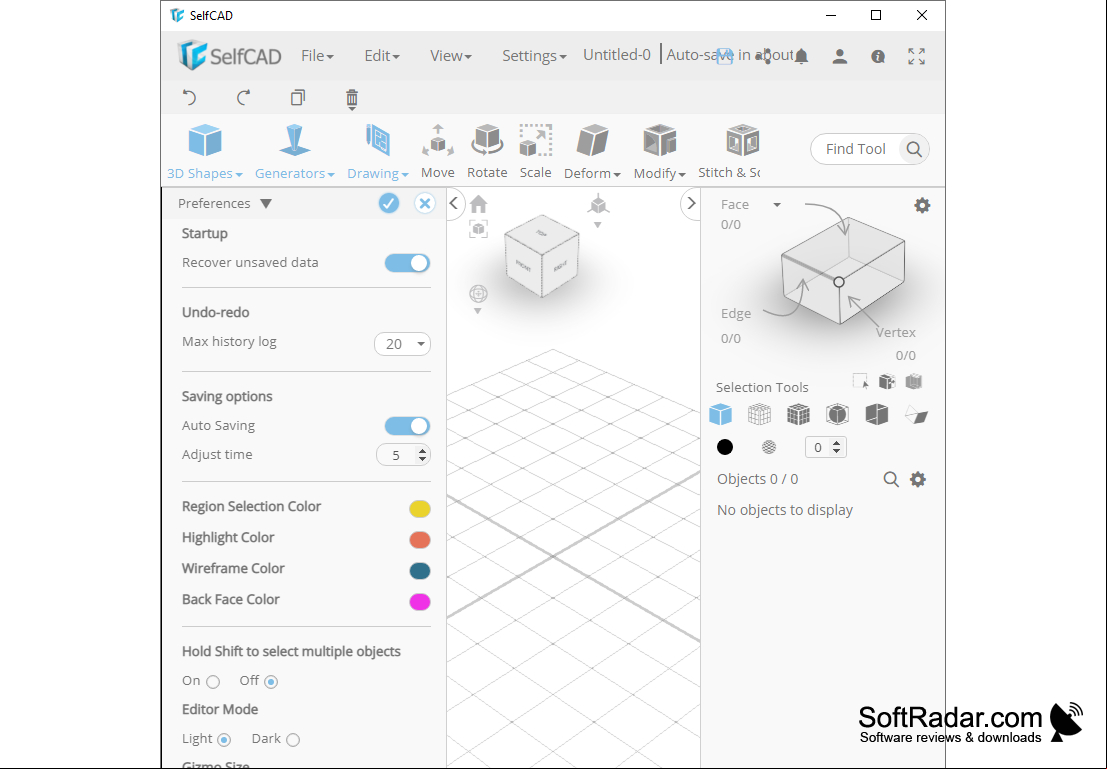Image resolution: width=1107 pixels, height=769 pixels.
Task: Open the Edit menu
Action: [382, 56]
